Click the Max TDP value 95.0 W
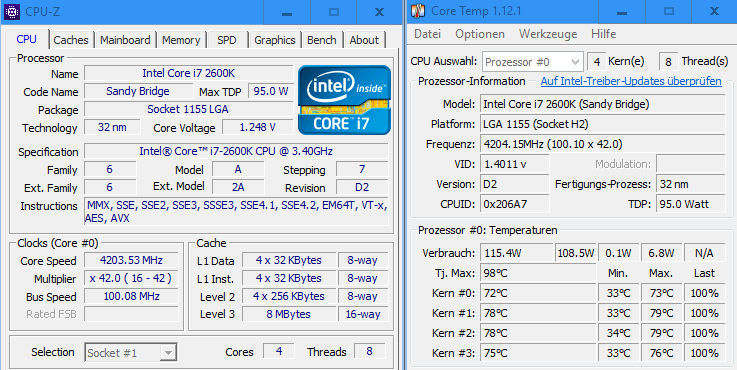 click(x=271, y=91)
